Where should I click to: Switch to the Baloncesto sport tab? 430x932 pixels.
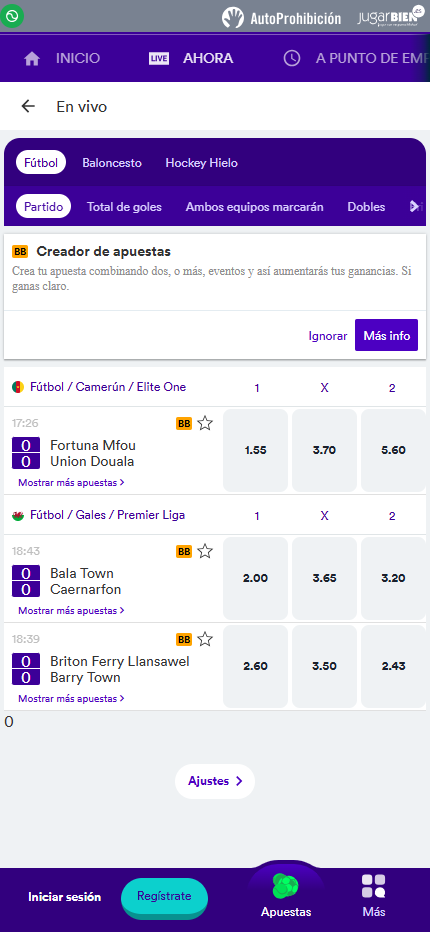coord(112,163)
